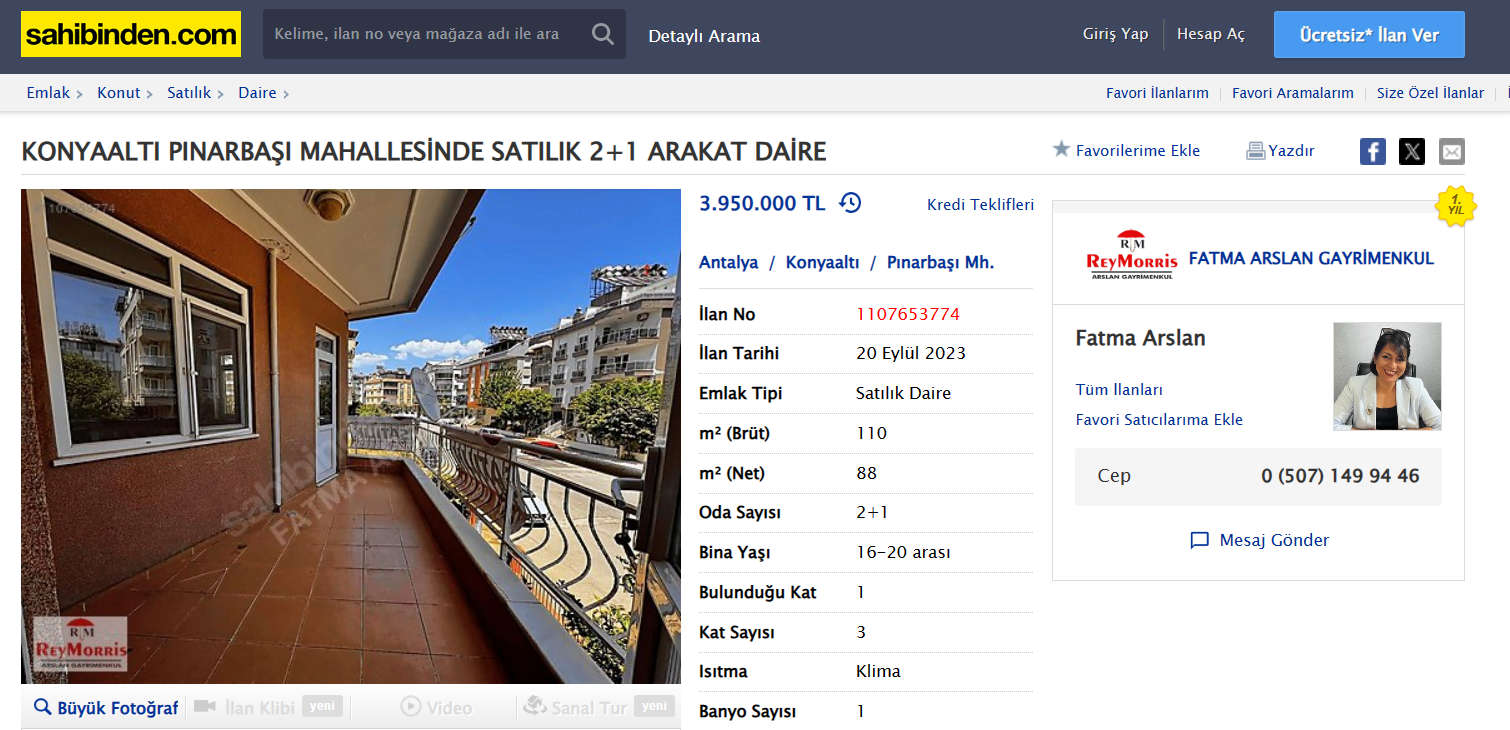View seller's Tüm İlanları
Screen dimensions: 1510x730
pyautogui.click(x=1119, y=390)
